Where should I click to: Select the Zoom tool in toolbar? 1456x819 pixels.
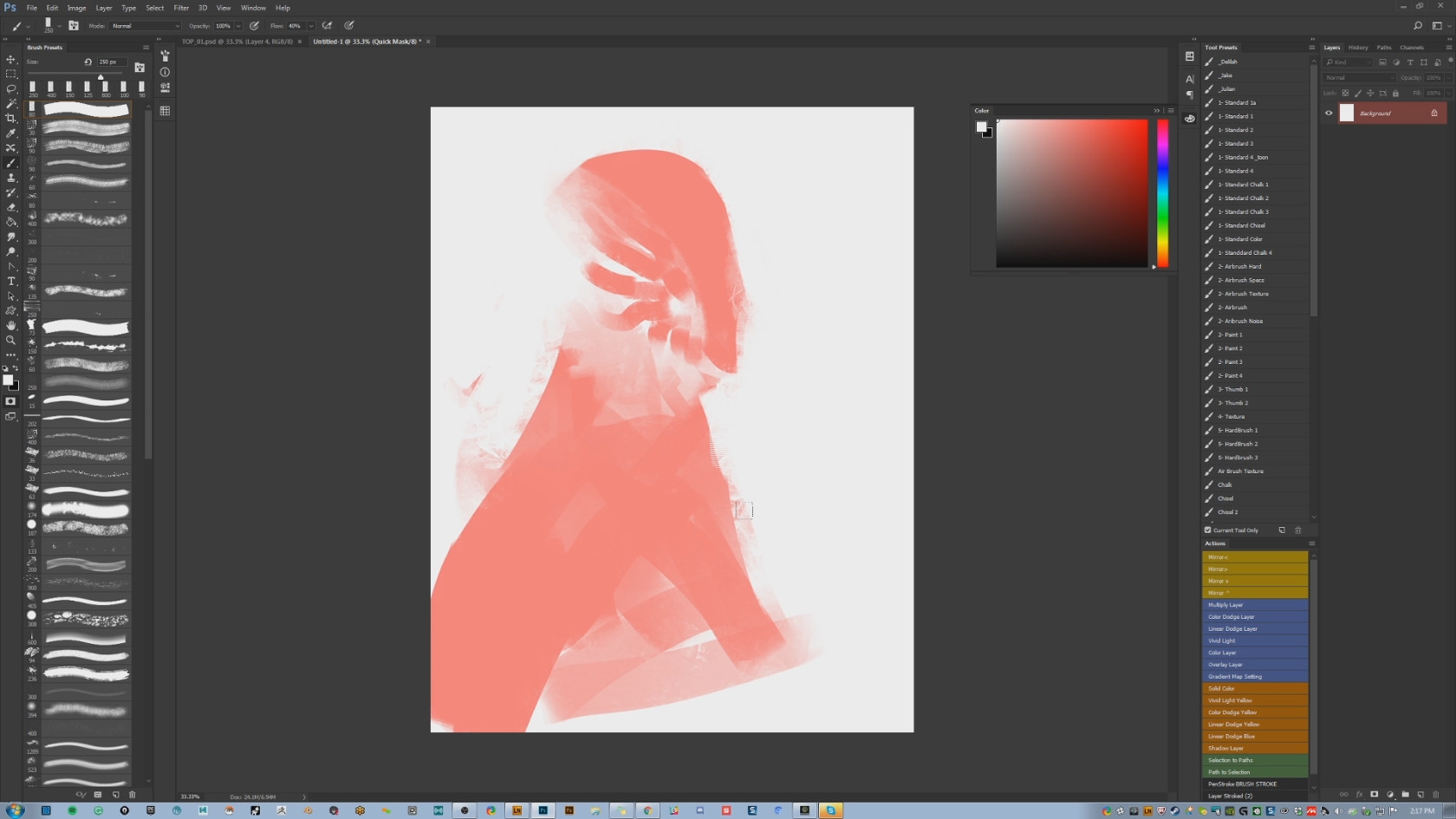pyautogui.click(x=11, y=340)
